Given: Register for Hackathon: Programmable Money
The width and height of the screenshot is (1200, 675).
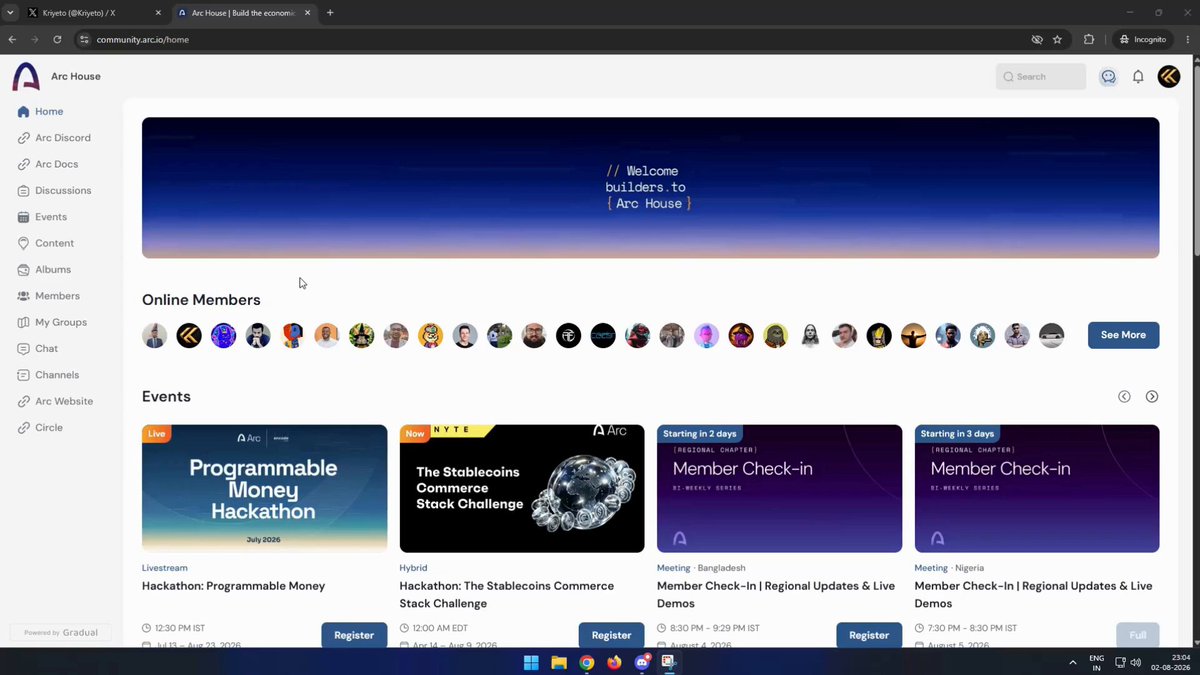Looking at the screenshot, I should point(354,635).
